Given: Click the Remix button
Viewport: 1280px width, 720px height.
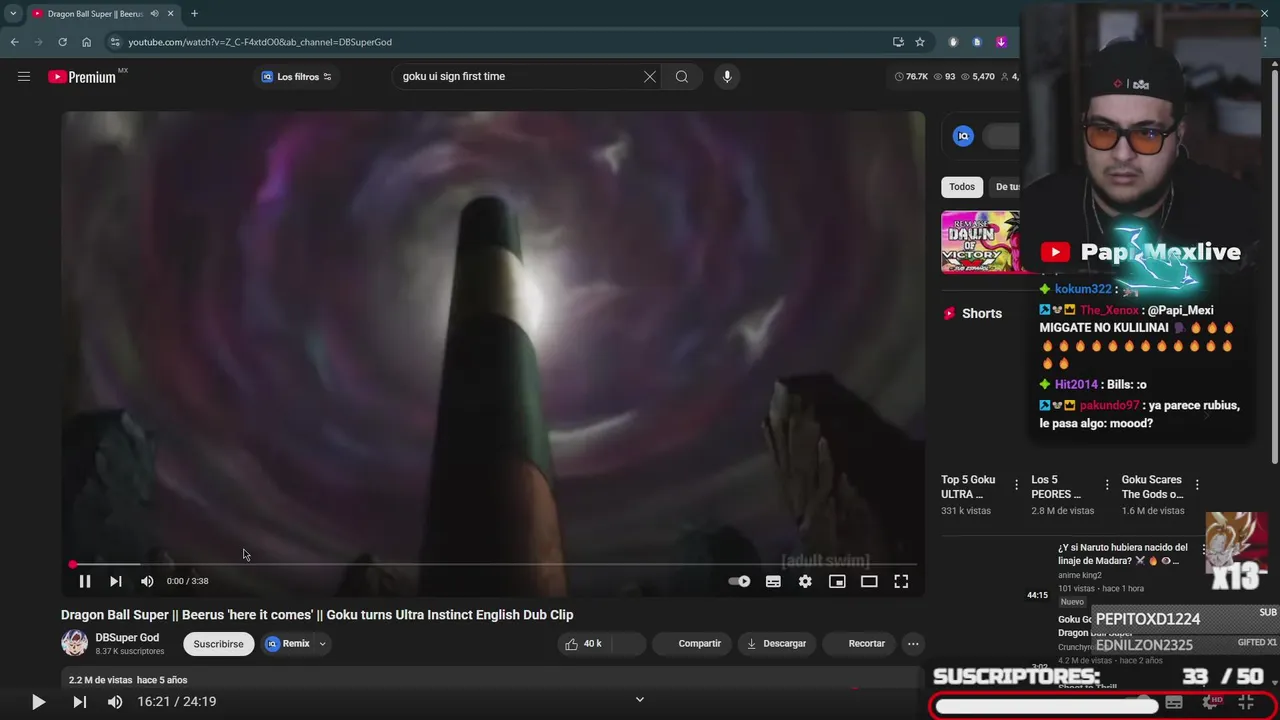Looking at the screenshot, I should coord(289,644).
